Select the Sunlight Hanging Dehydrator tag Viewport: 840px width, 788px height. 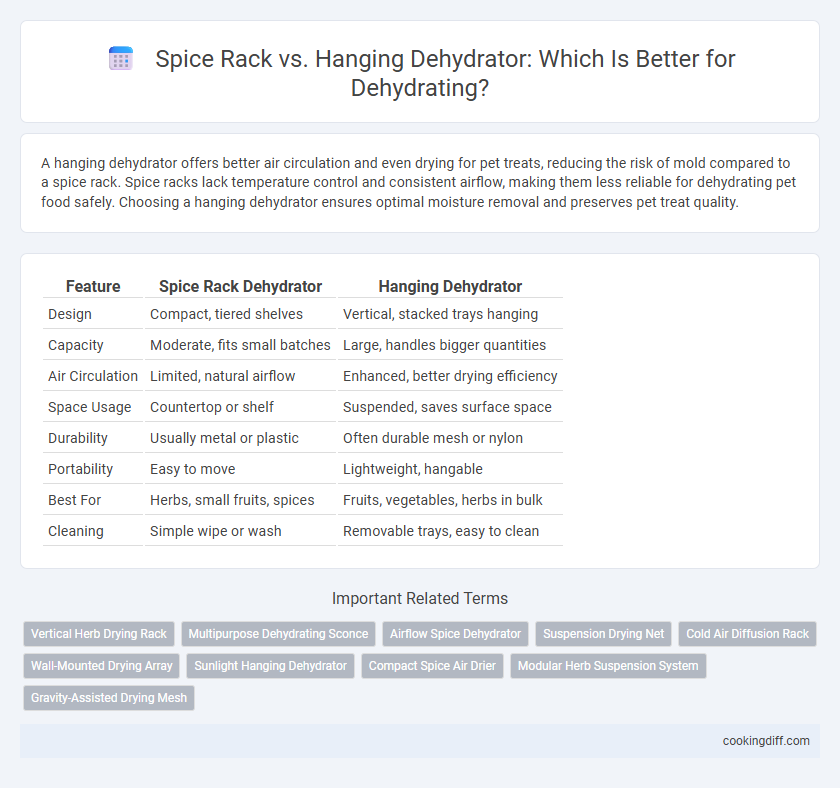271,666
